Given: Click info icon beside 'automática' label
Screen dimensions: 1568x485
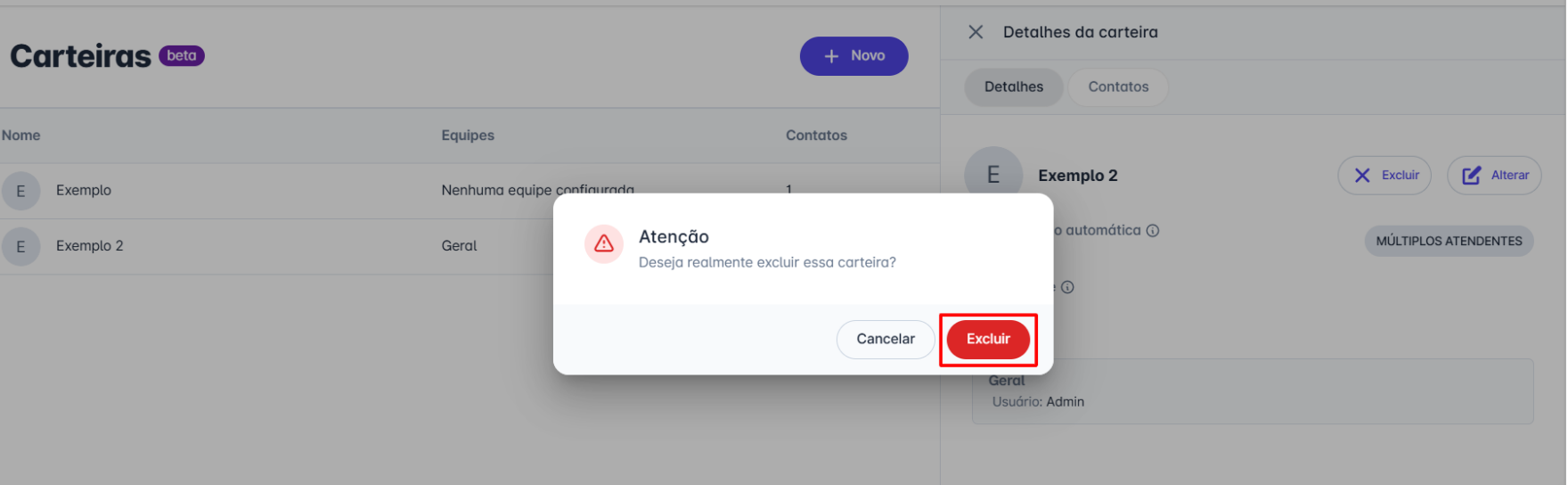Looking at the screenshot, I should [1153, 231].
